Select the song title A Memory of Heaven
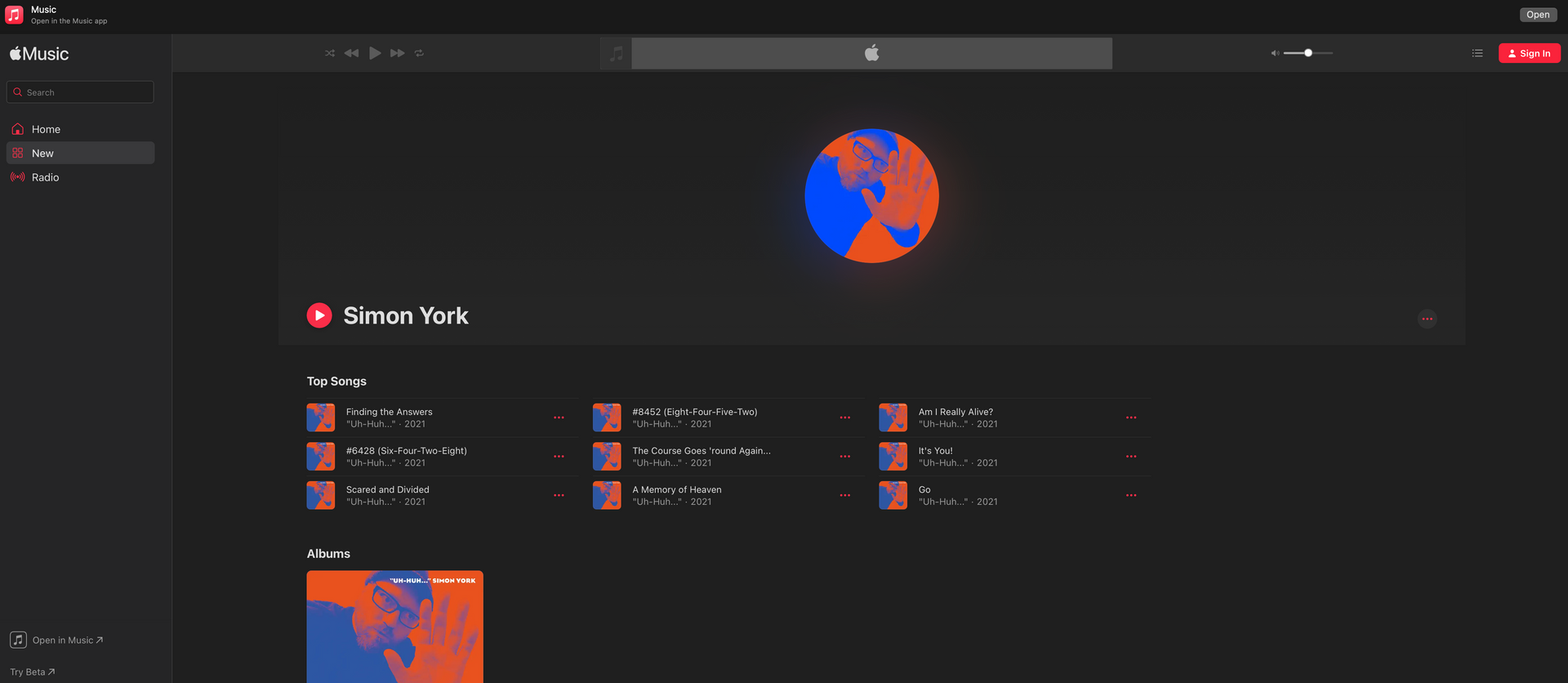 [x=677, y=489]
